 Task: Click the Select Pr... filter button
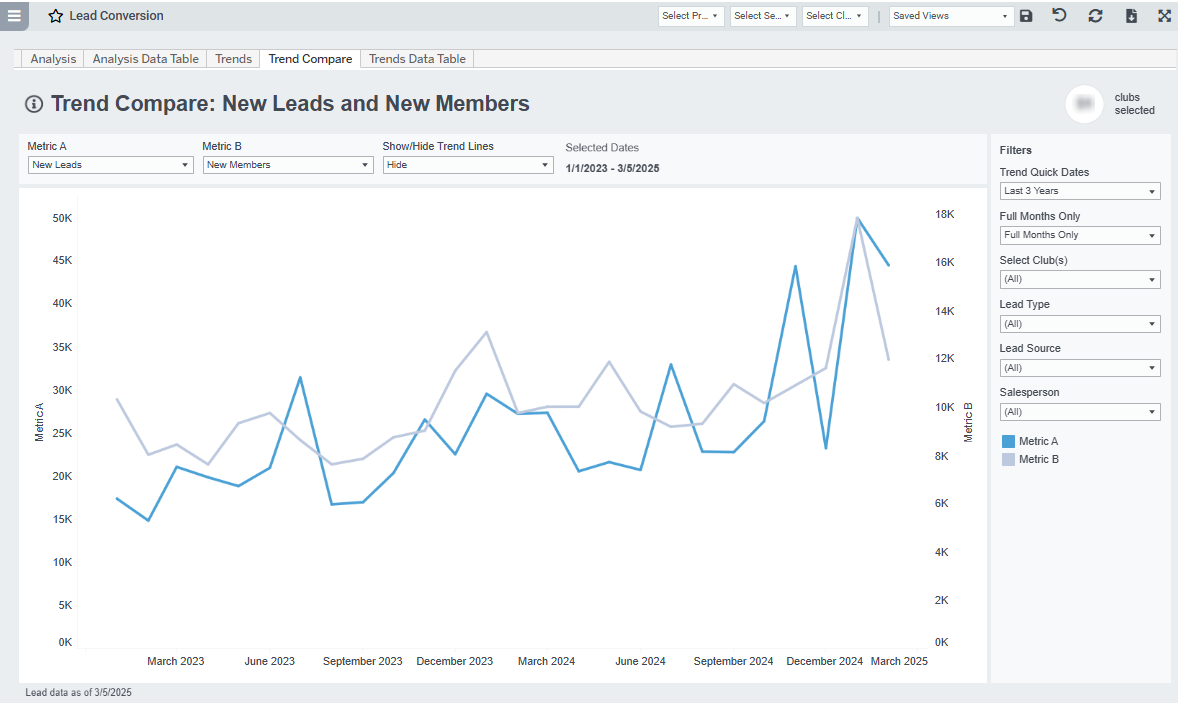tap(691, 16)
